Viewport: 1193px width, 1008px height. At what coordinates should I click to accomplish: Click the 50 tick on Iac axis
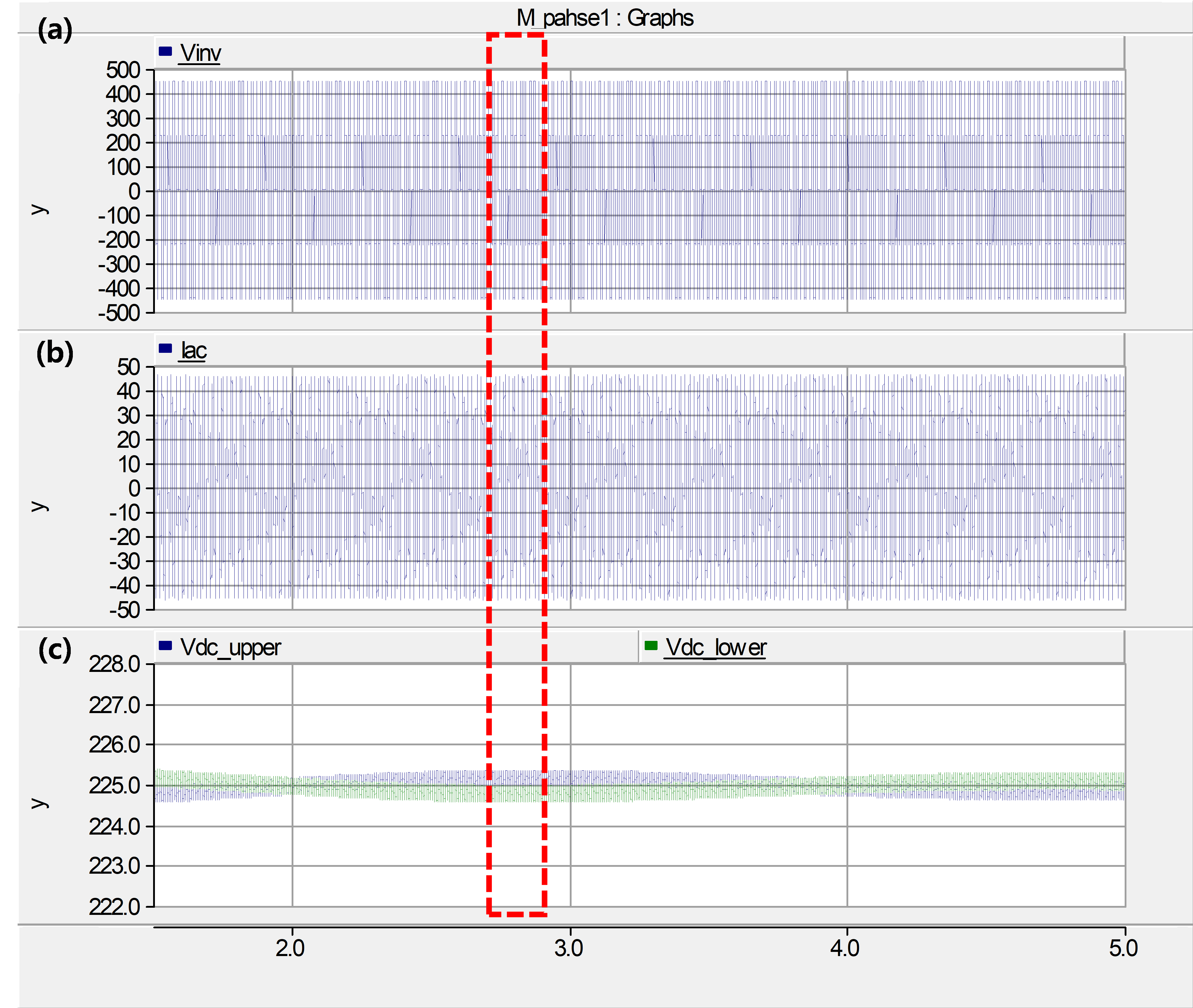pyautogui.click(x=129, y=367)
